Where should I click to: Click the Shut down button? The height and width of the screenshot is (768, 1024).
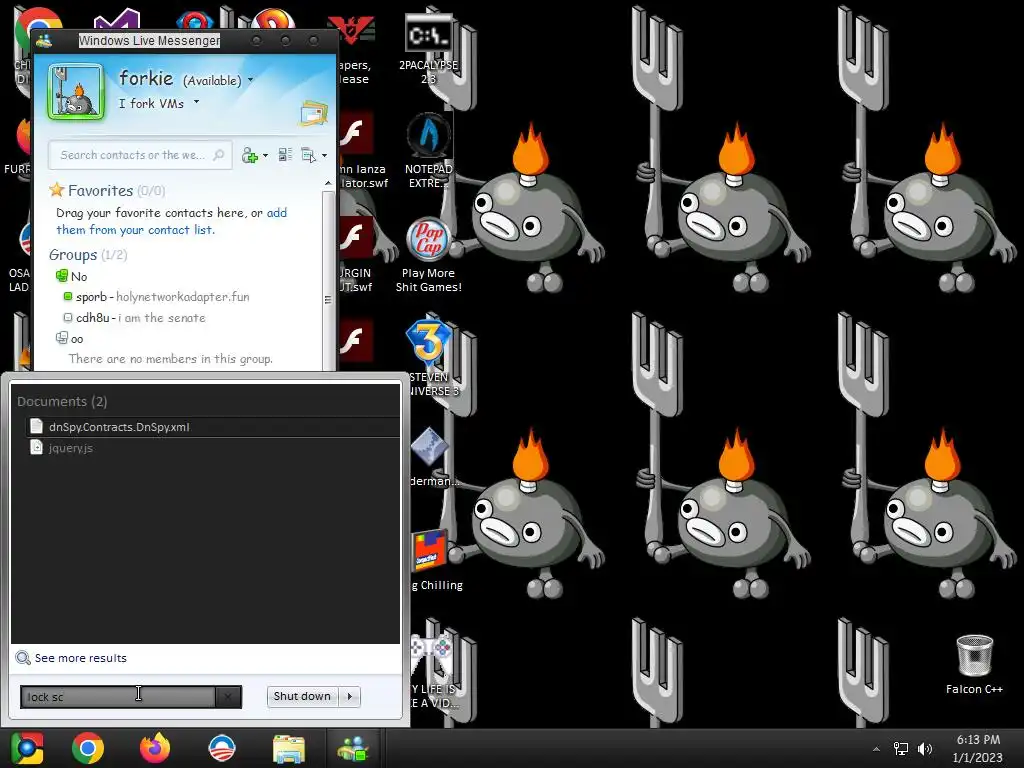pos(302,696)
